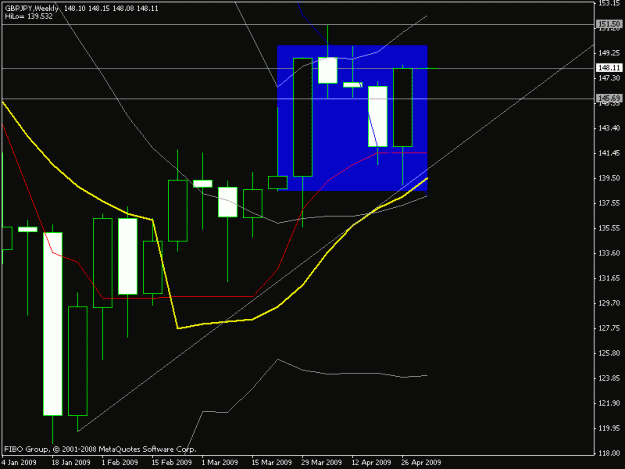Screen dimensions: 625x469
Task: Select the tall white candle of 18 Jan 2009
Action: 53,324
